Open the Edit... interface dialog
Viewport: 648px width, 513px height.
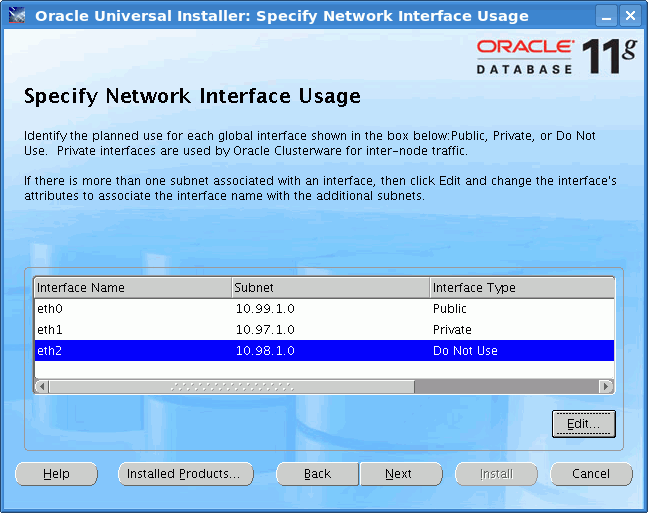[584, 424]
